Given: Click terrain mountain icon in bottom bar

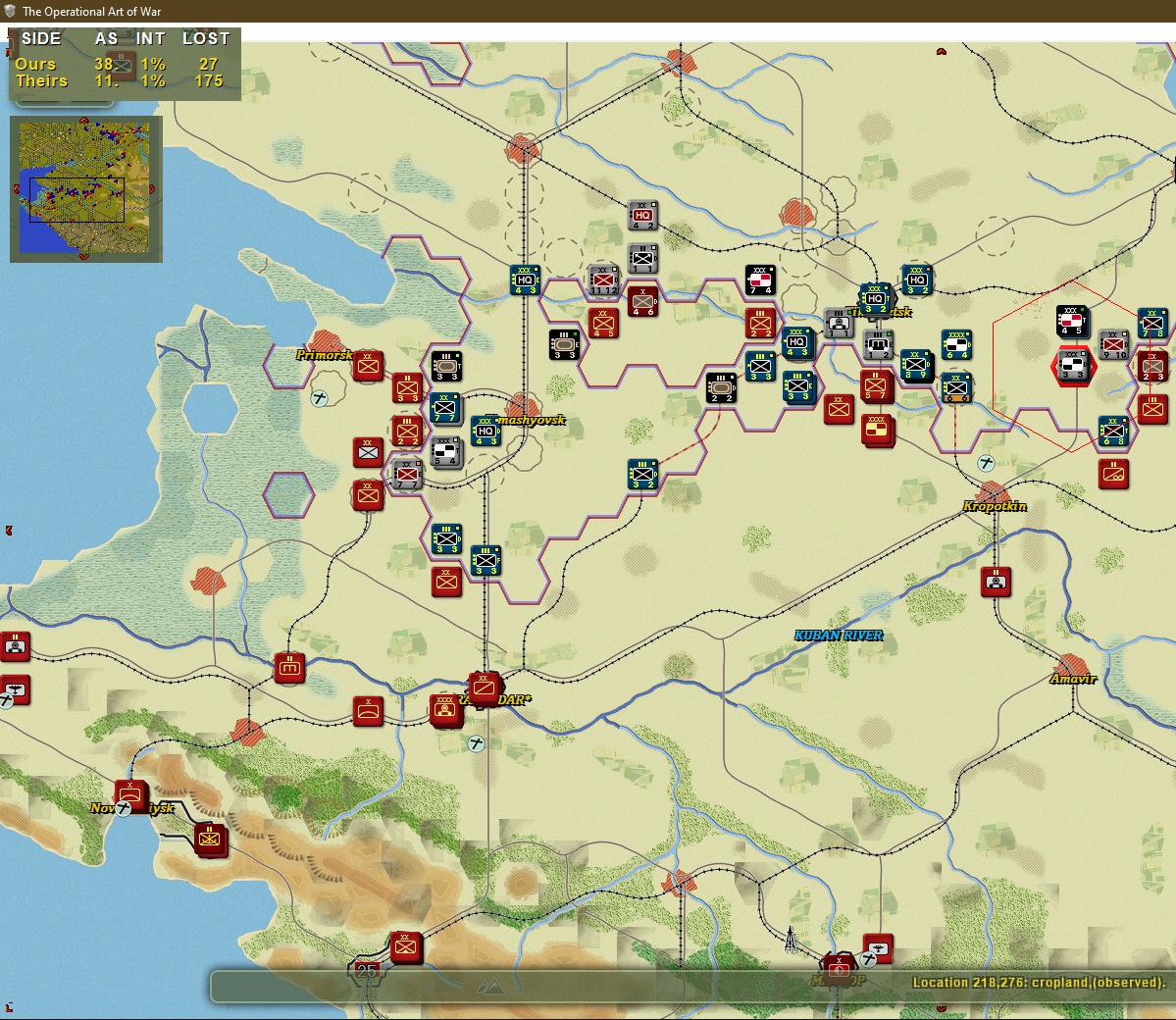Looking at the screenshot, I should point(490,987).
